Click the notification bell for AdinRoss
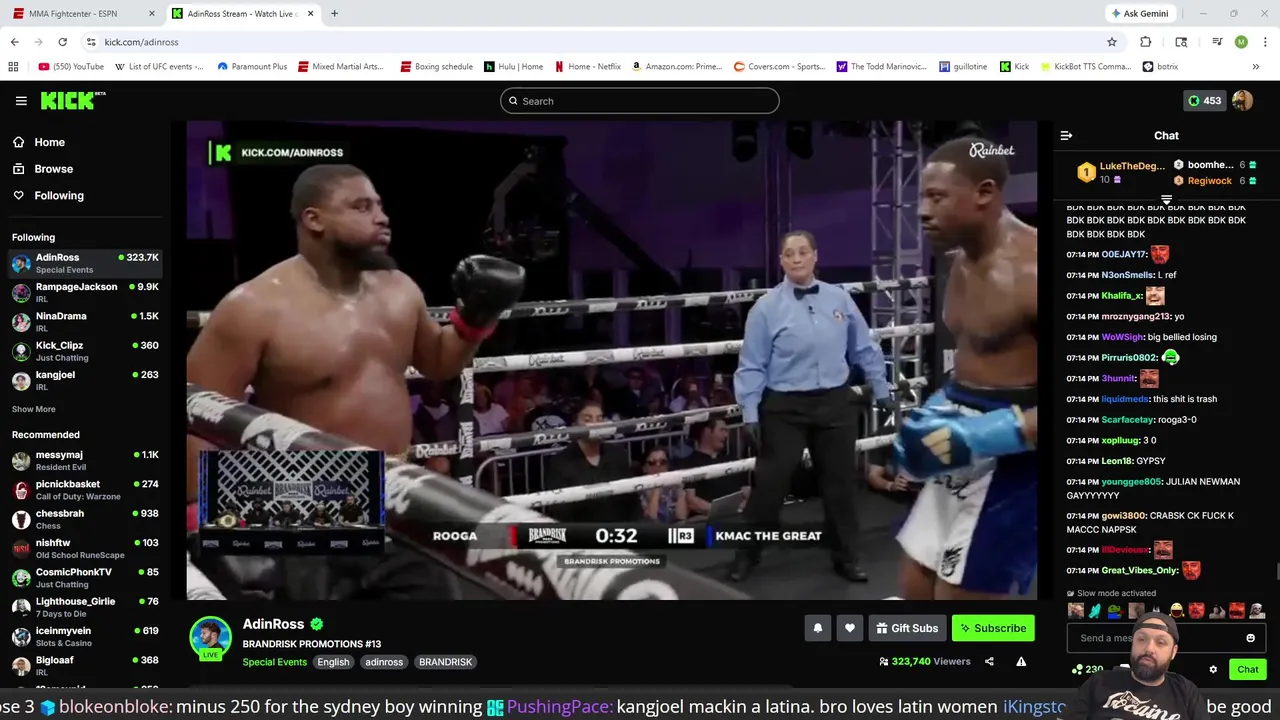The height and width of the screenshot is (720, 1280). click(818, 628)
